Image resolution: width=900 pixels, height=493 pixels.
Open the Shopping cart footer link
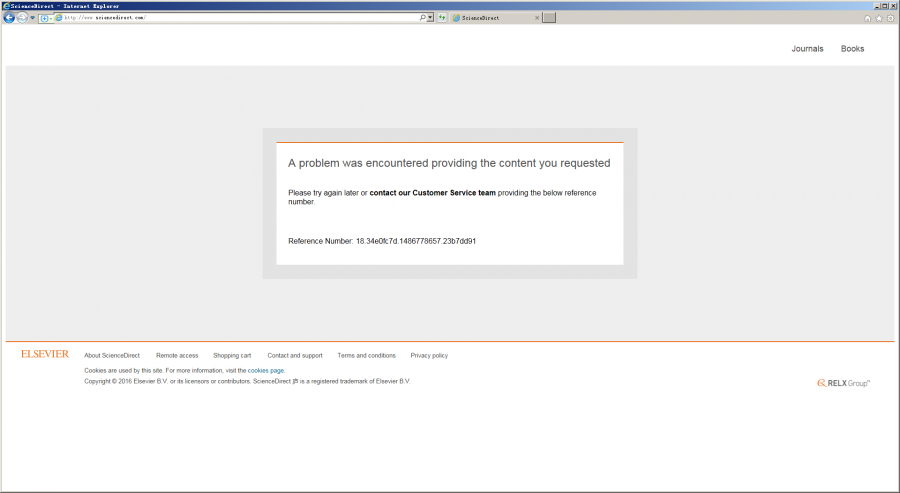pyautogui.click(x=232, y=356)
